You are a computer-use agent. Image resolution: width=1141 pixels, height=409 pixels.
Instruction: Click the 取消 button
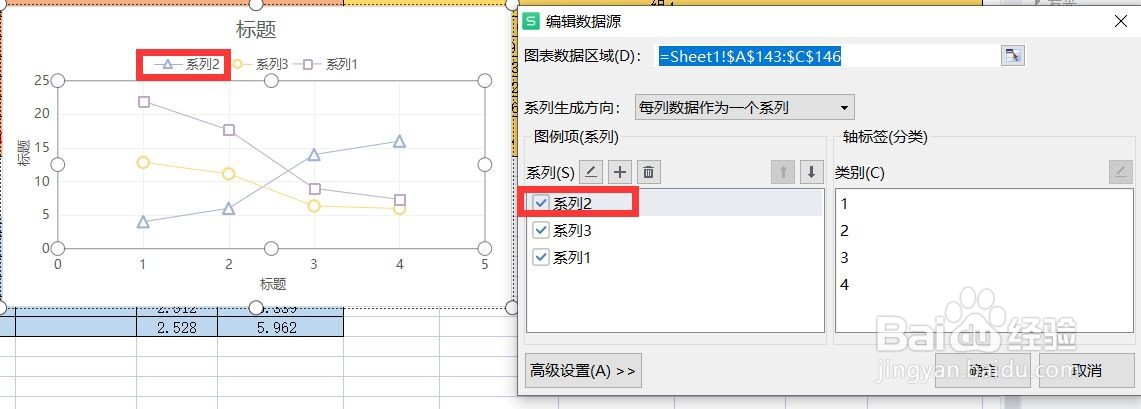point(1085,370)
